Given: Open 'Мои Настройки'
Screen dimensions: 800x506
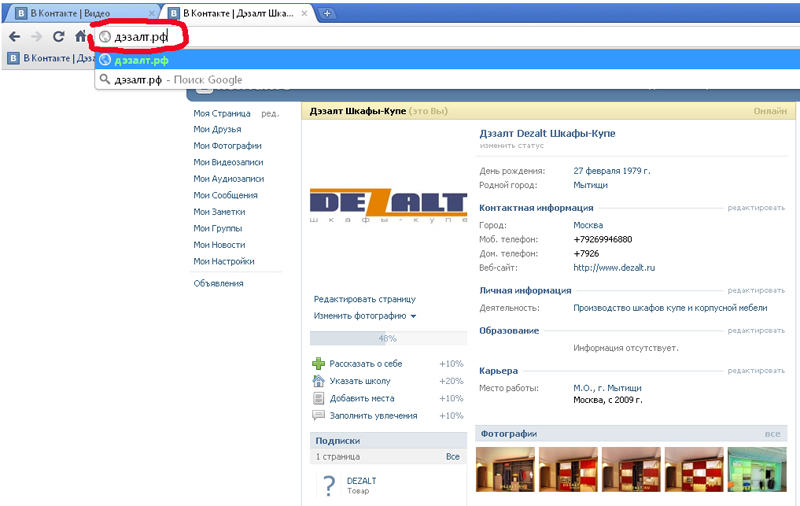Looking at the screenshot, I should (x=224, y=261).
